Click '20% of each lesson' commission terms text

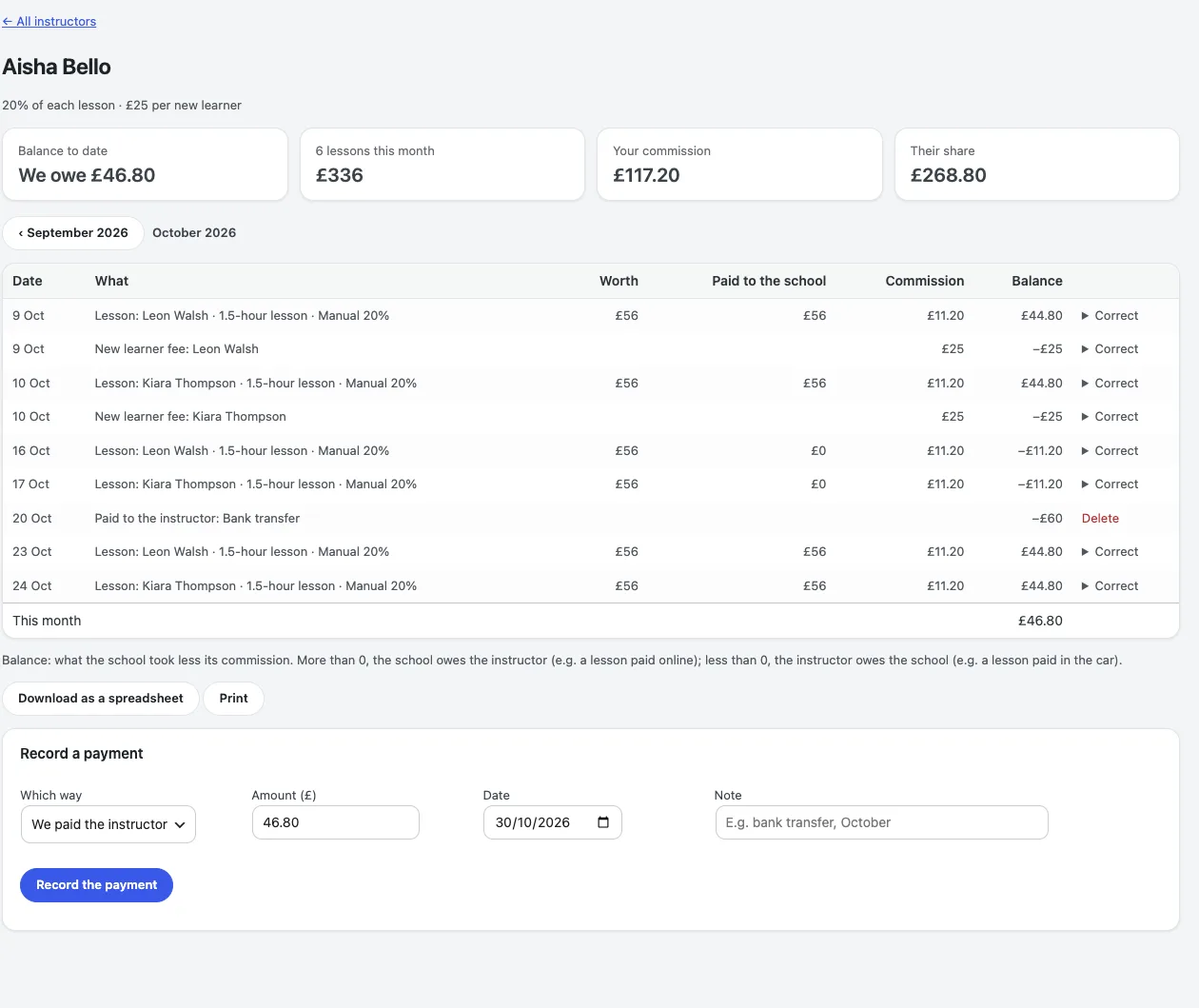[x=58, y=106]
